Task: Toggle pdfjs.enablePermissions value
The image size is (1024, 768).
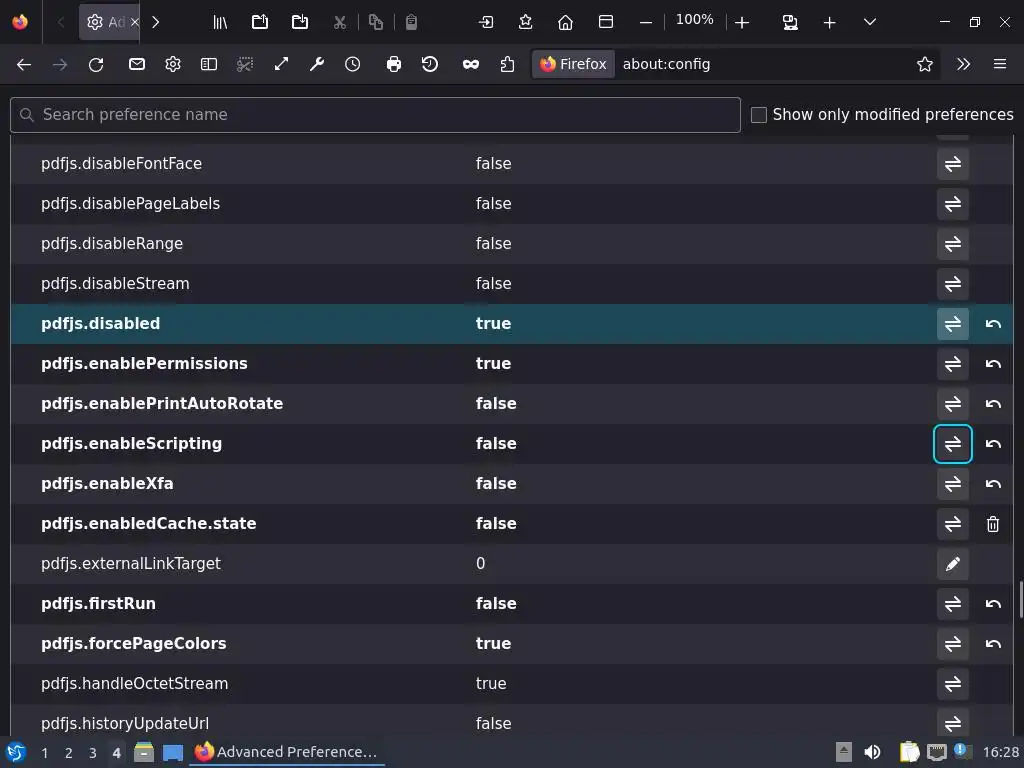Action: click(953, 364)
